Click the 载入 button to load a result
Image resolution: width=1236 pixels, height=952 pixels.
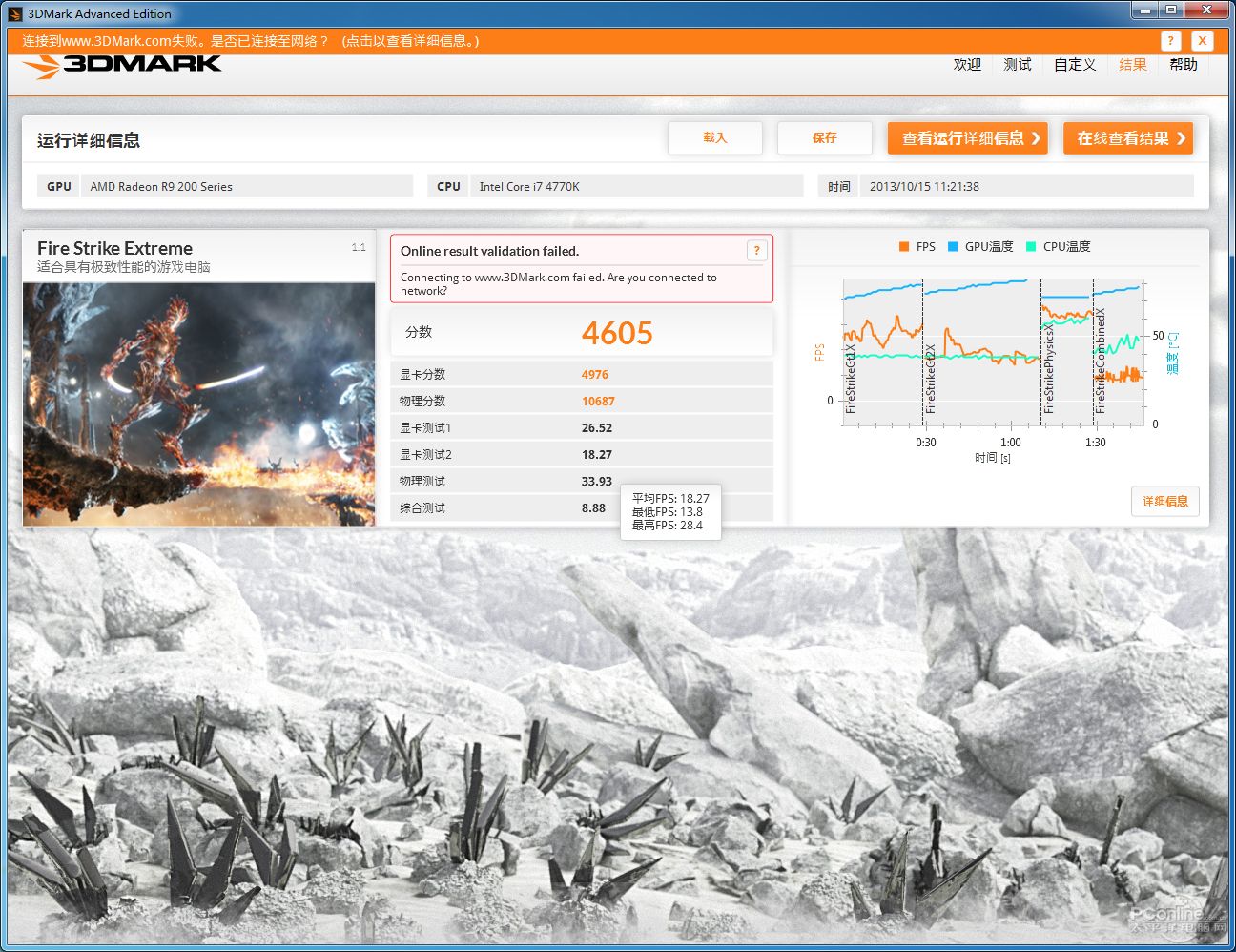click(714, 137)
